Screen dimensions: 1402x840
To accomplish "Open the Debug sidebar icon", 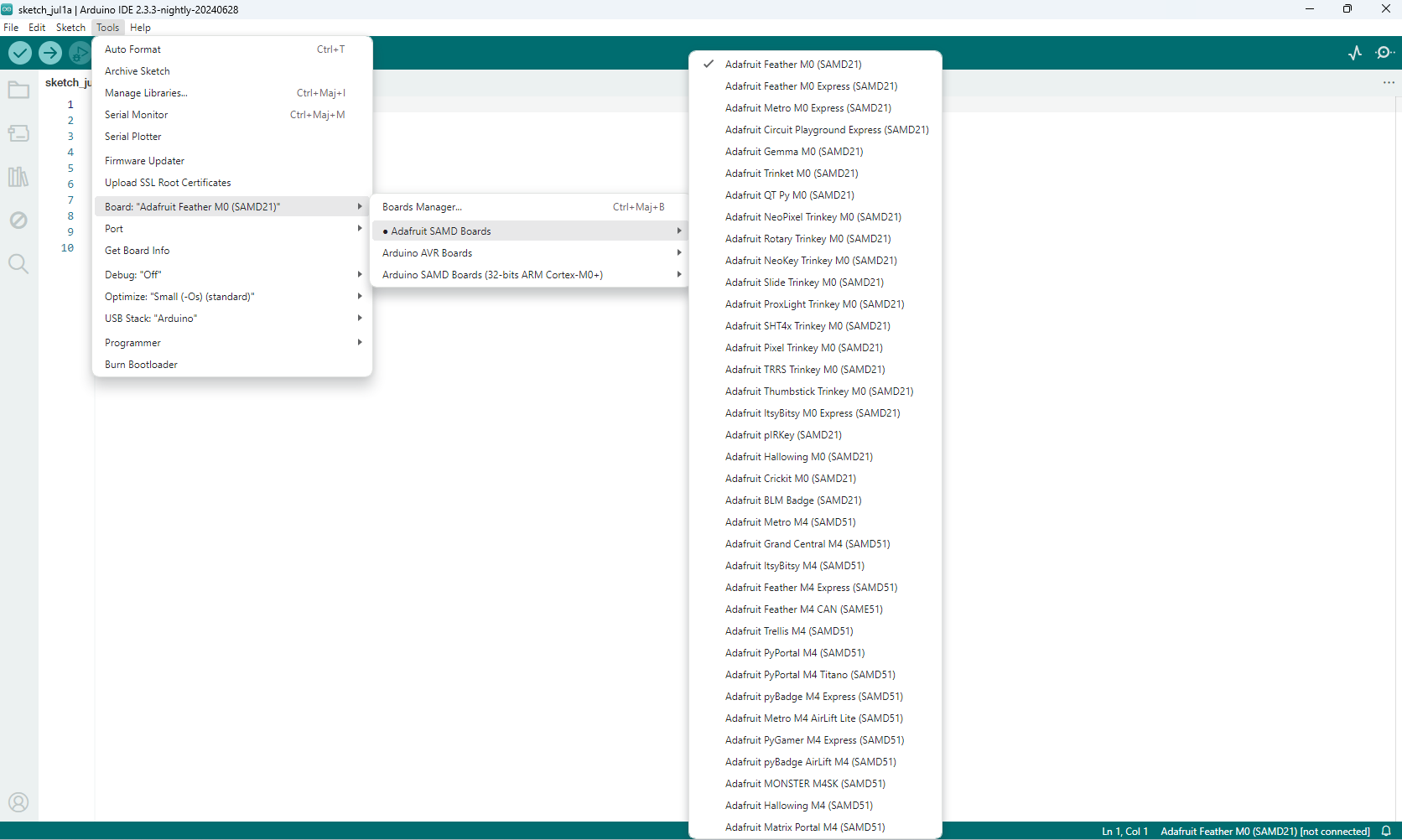I will click(18, 220).
